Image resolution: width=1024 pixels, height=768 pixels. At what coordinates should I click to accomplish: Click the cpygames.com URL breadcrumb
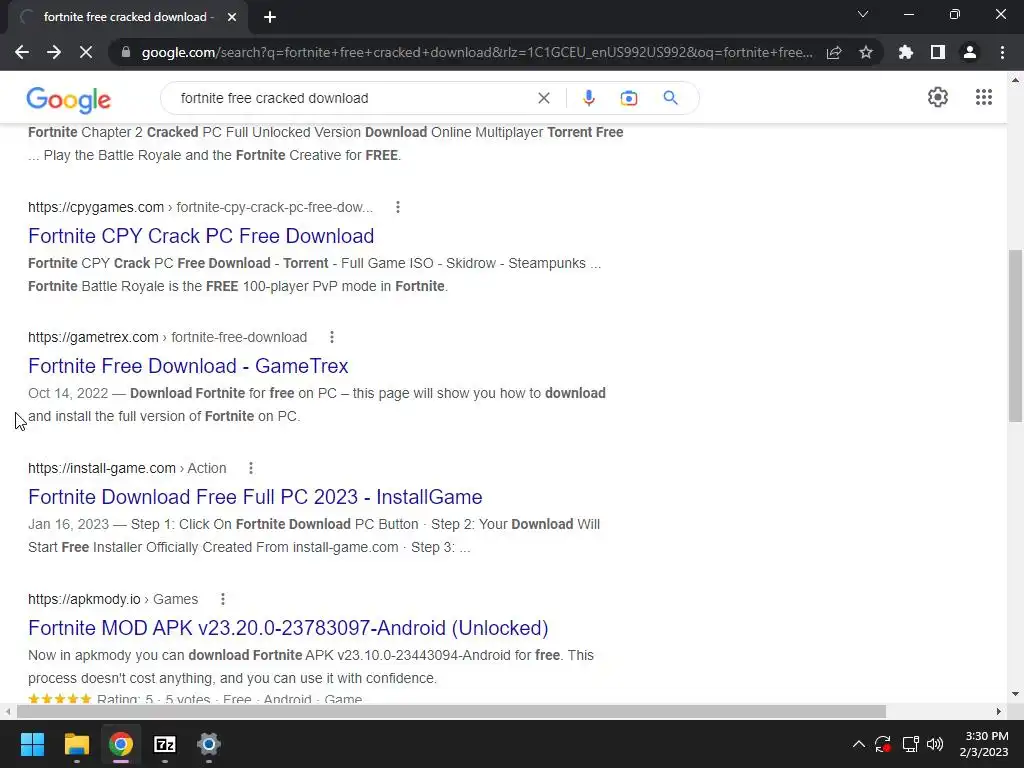pos(200,207)
